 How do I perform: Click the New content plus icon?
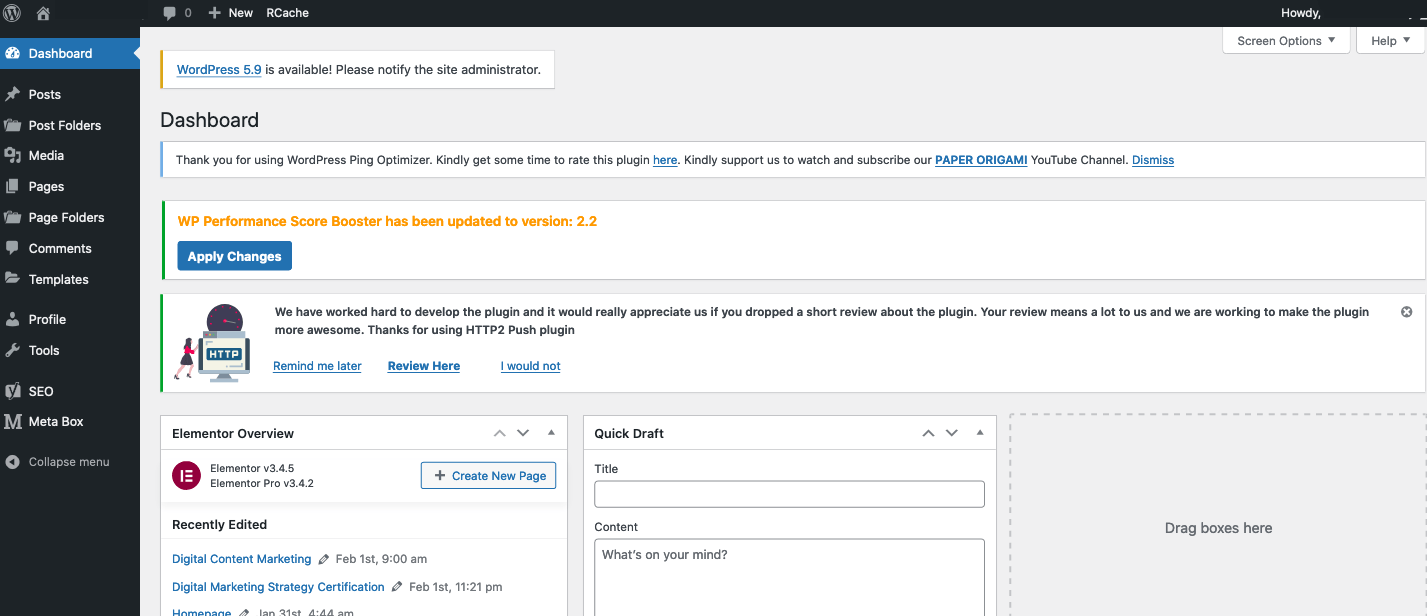click(215, 13)
